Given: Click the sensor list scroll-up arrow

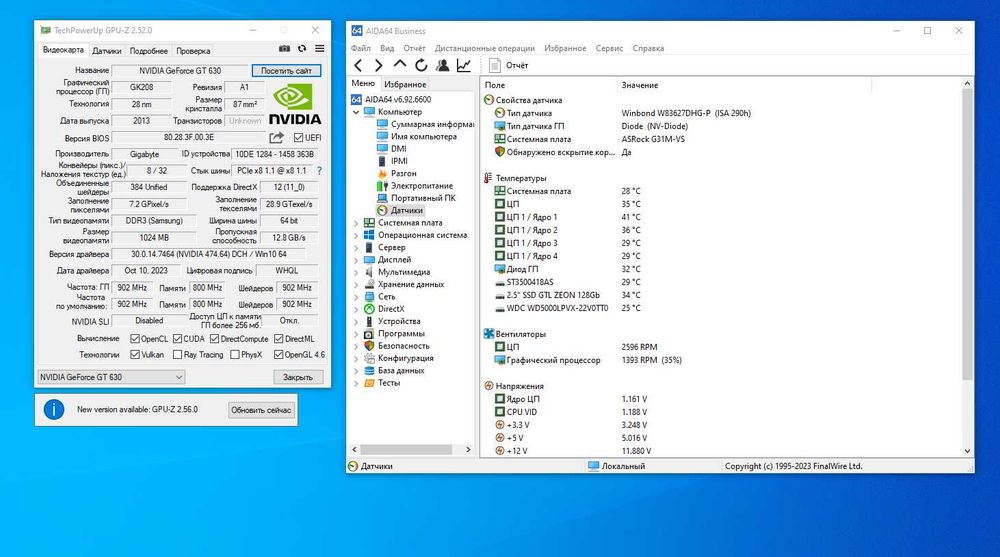Looking at the screenshot, I should click(967, 84).
